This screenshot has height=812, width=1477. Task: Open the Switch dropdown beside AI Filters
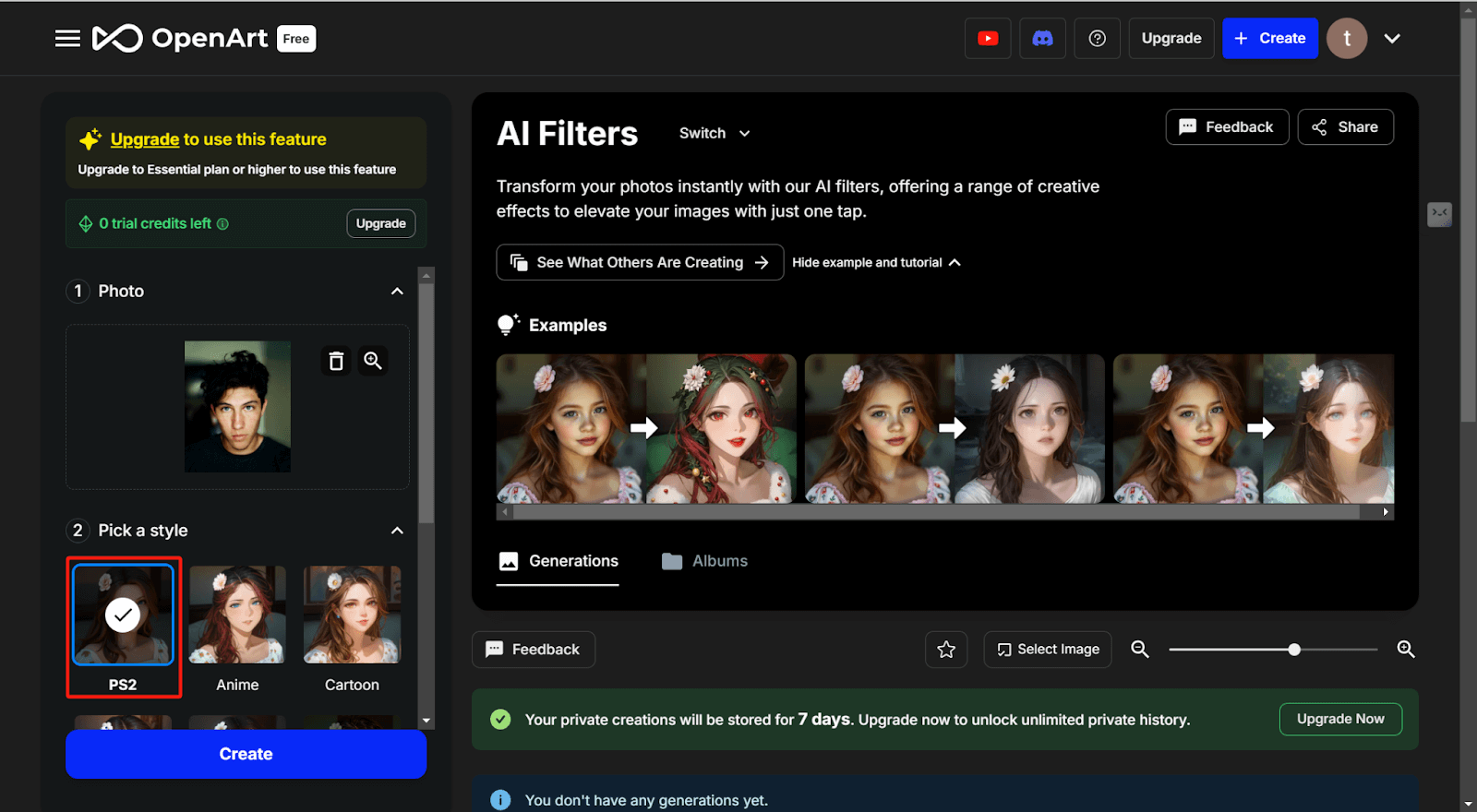tap(714, 134)
